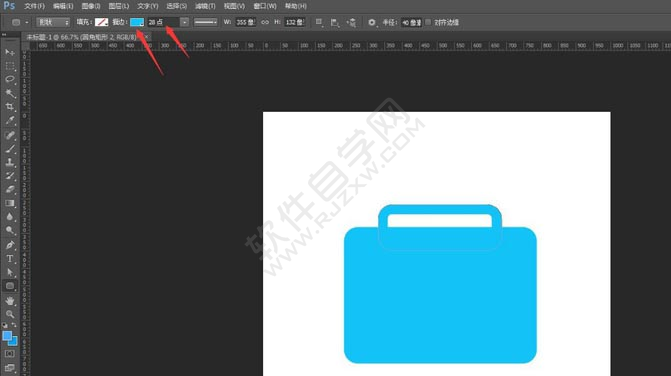Select the Rounded Rectangle shape tool
This screenshot has width=671, height=376.
point(10,286)
